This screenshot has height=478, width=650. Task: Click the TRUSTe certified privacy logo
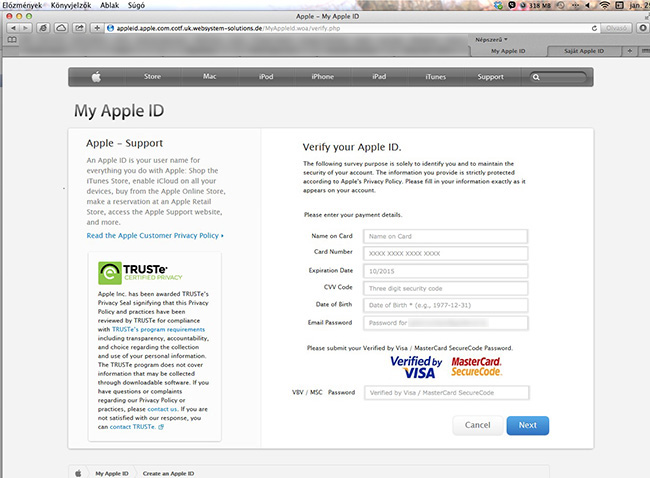pos(140,272)
